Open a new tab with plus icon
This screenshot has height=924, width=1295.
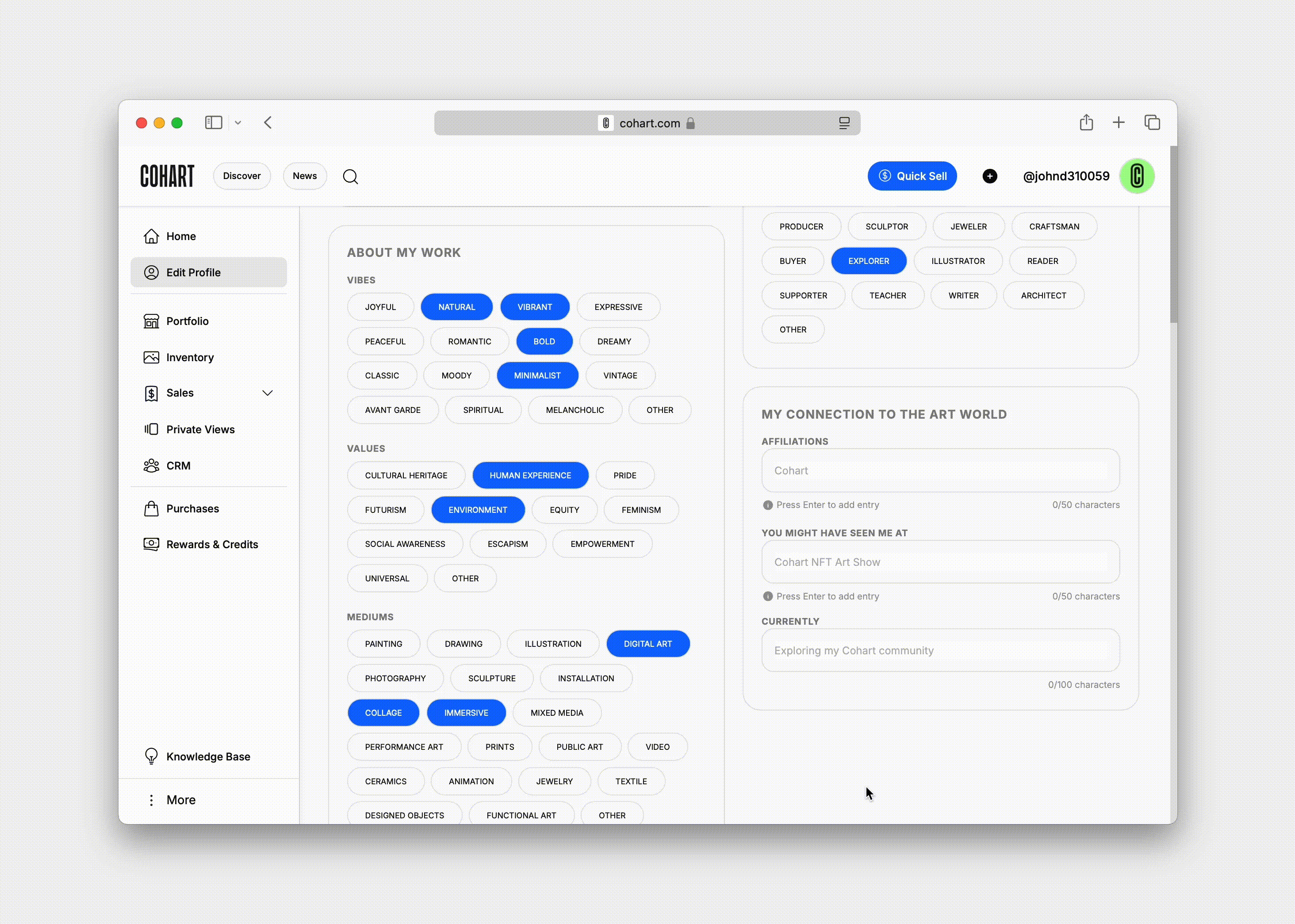point(1119,122)
